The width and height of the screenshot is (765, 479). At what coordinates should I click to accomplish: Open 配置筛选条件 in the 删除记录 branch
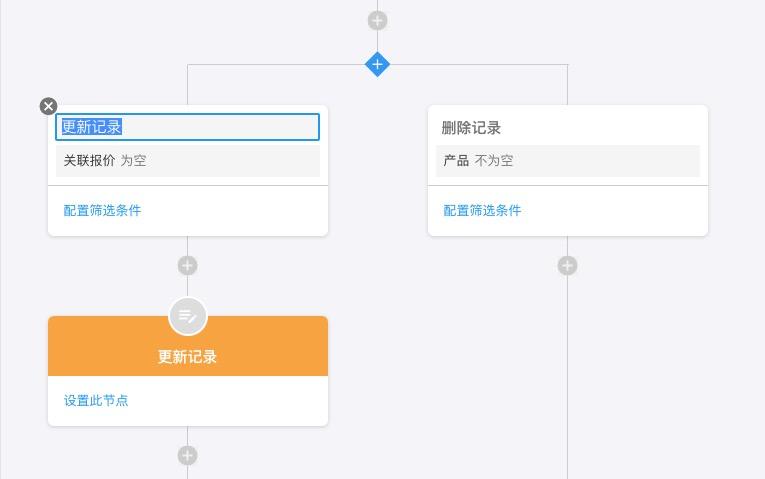(x=482, y=210)
